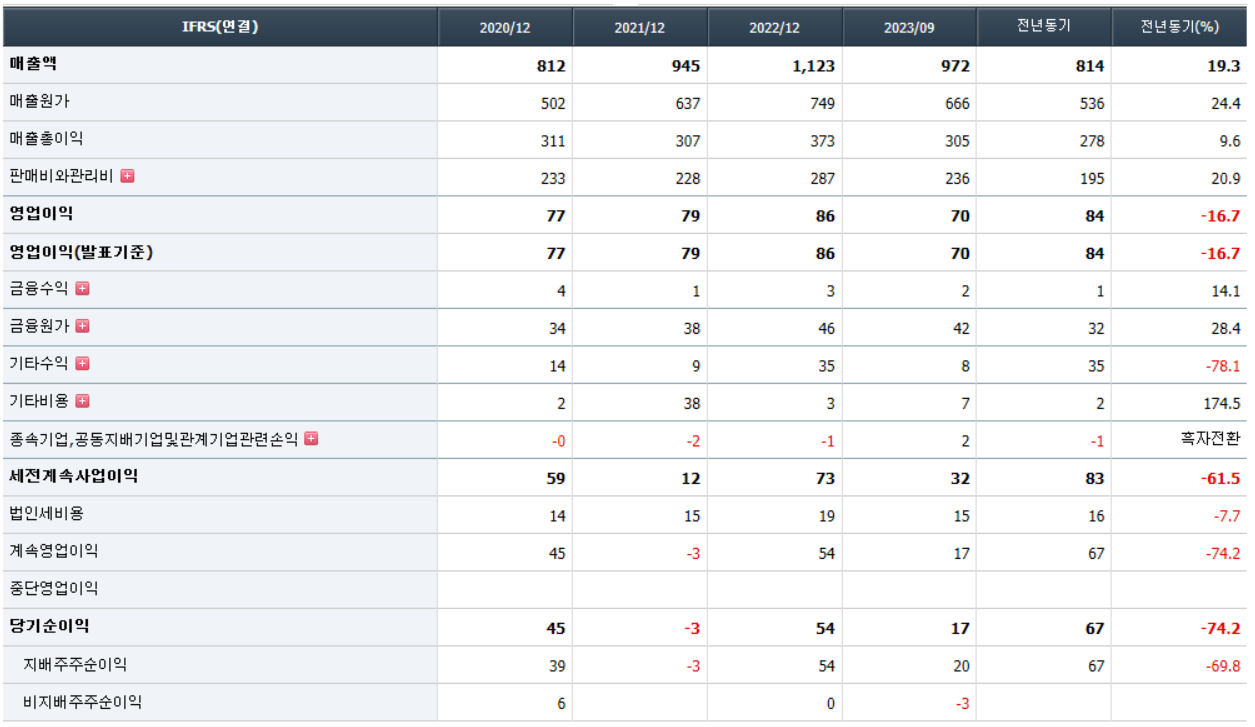Click 법인세비용 growth value -7.7
This screenshot has width=1255, height=727.
click(1227, 516)
